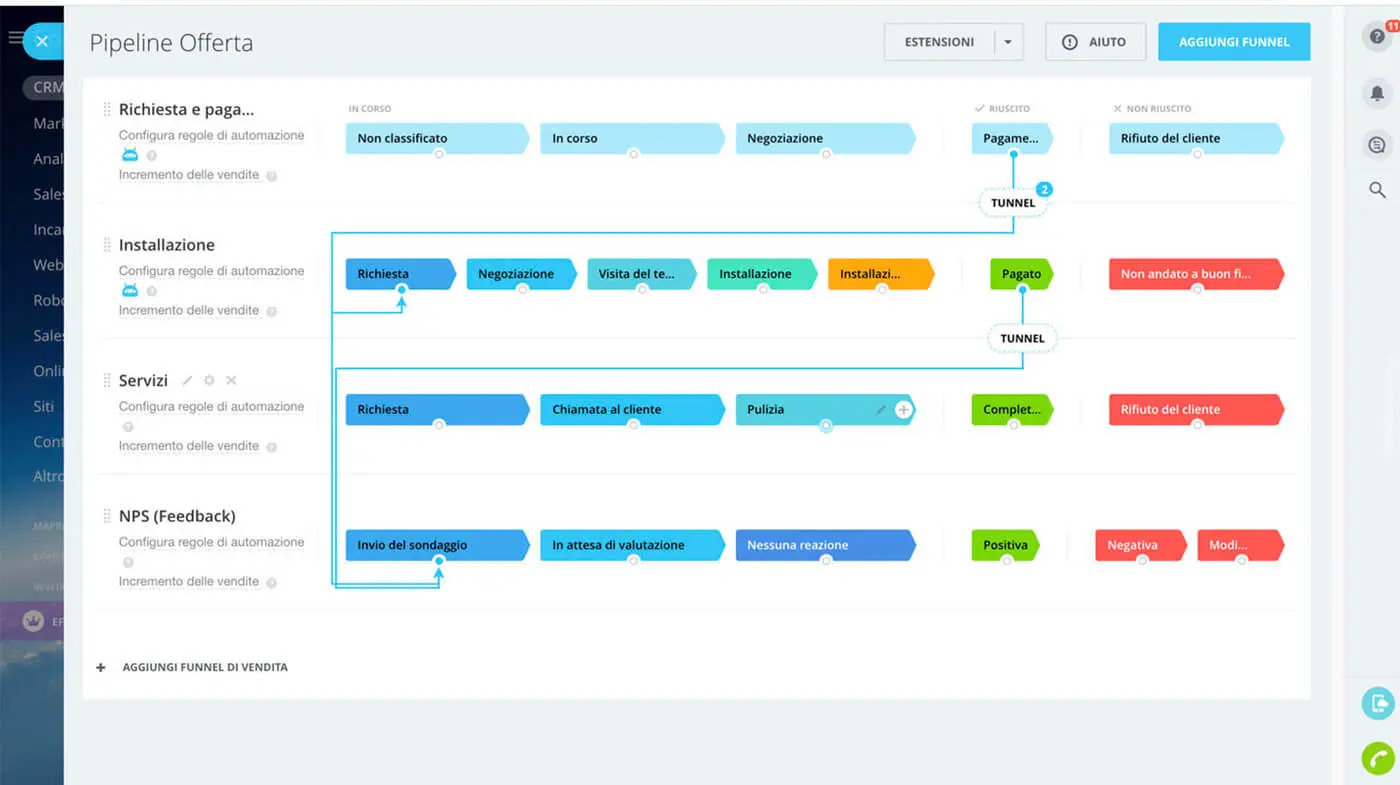Click the green phone call icon
The image size is (1400, 785).
point(1378,758)
